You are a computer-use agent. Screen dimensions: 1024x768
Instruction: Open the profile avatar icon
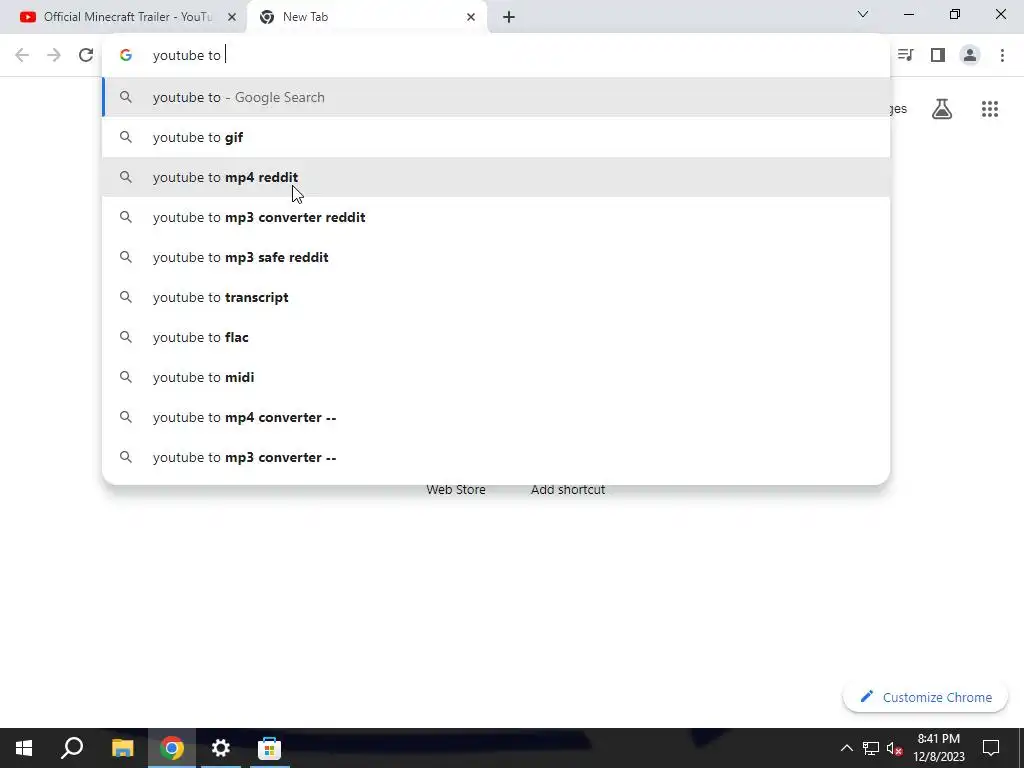click(x=970, y=55)
